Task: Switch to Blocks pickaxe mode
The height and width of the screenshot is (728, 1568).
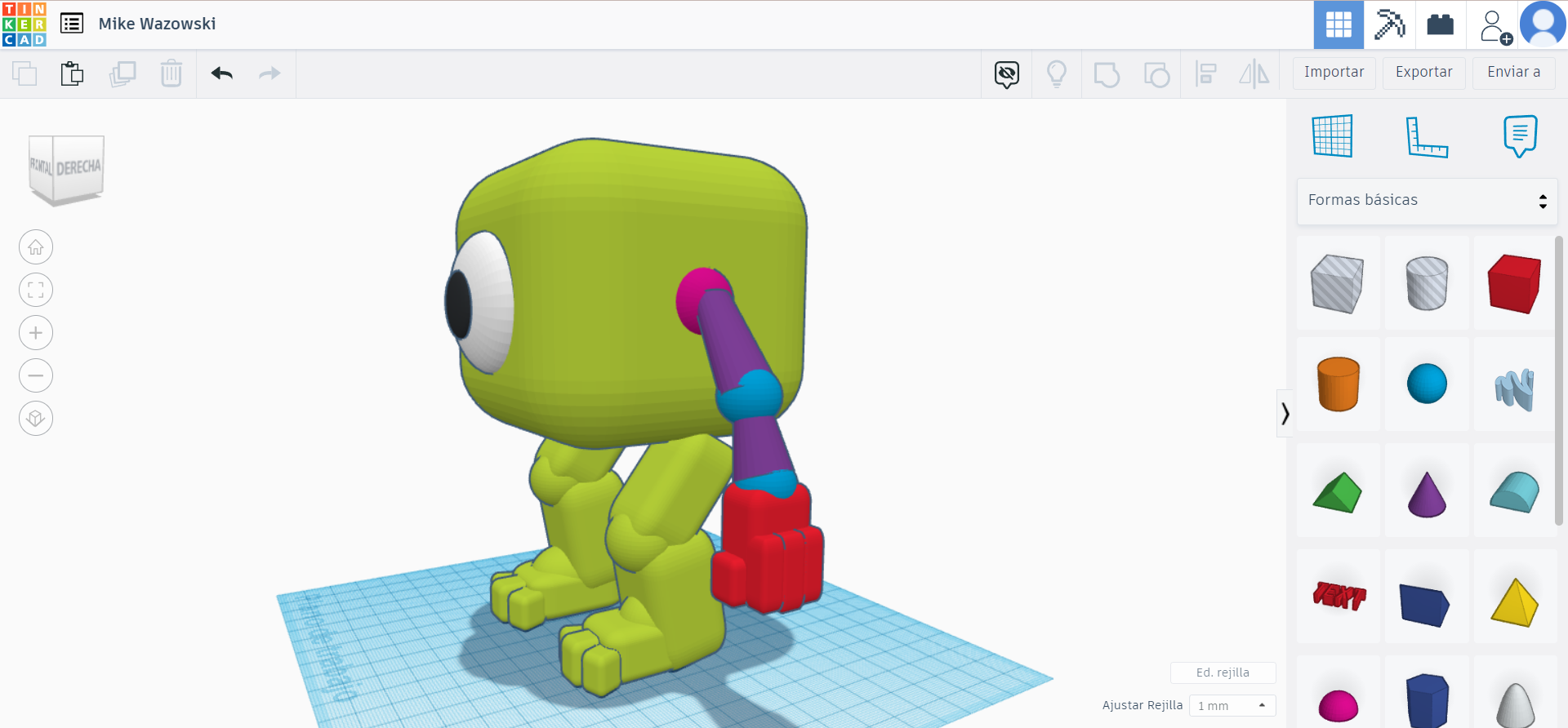Action: (x=1389, y=24)
